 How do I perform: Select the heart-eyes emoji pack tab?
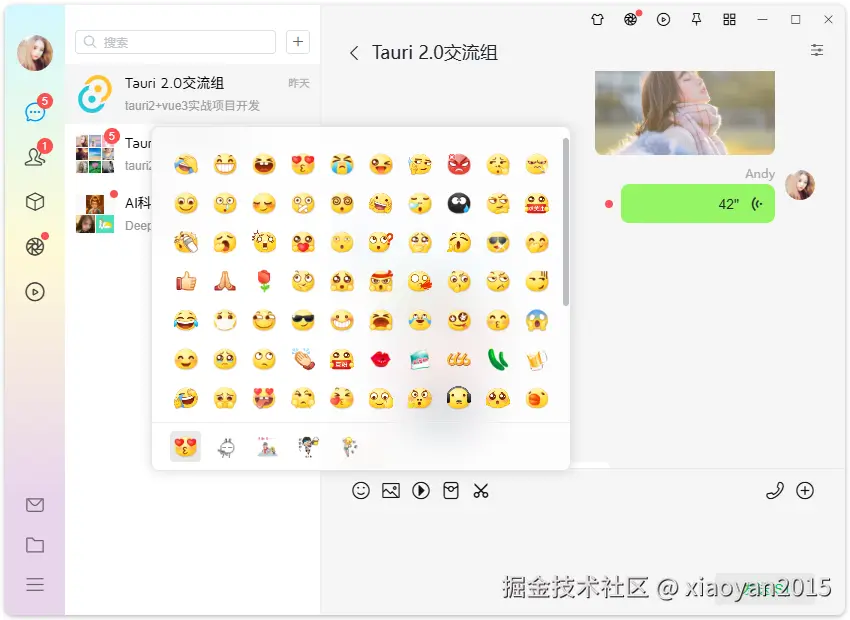(x=185, y=447)
